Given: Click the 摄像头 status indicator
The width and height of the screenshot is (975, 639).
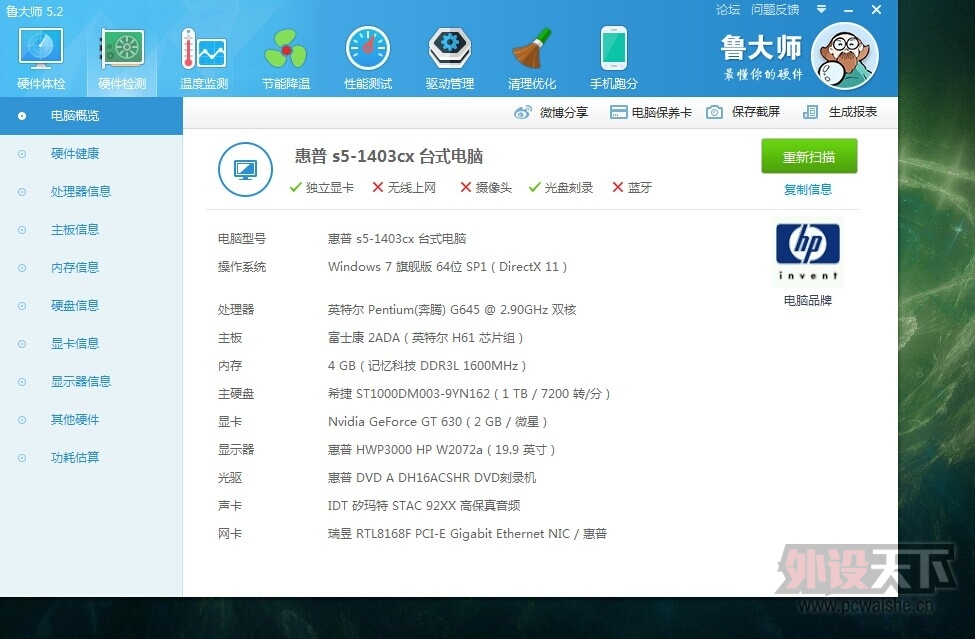Looking at the screenshot, I should [486, 188].
